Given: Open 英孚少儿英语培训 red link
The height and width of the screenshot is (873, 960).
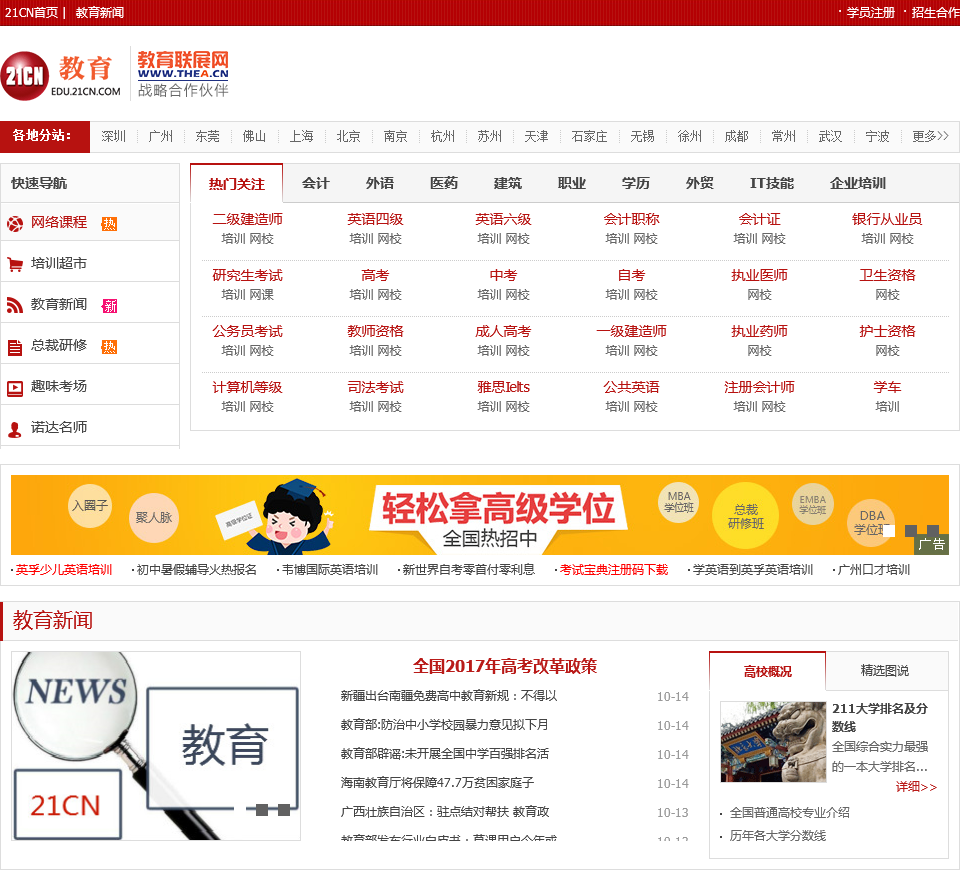Looking at the screenshot, I should (64, 570).
